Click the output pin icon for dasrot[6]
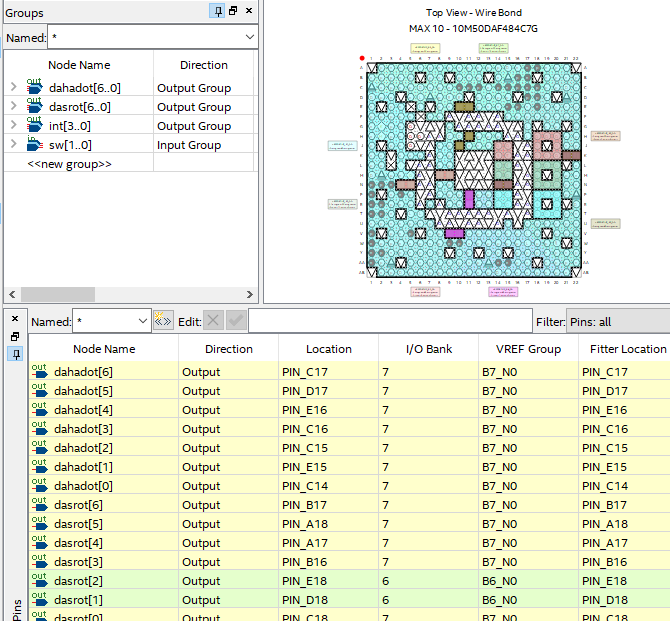Viewport: 670px width, 621px height. (x=40, y=504)
